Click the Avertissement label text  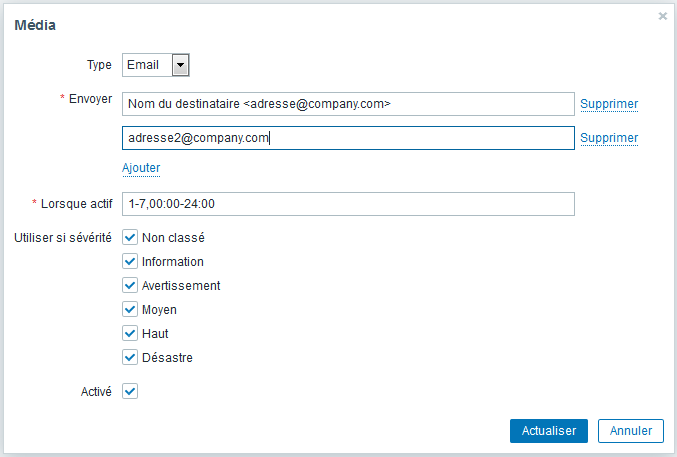tap(181, 286)
